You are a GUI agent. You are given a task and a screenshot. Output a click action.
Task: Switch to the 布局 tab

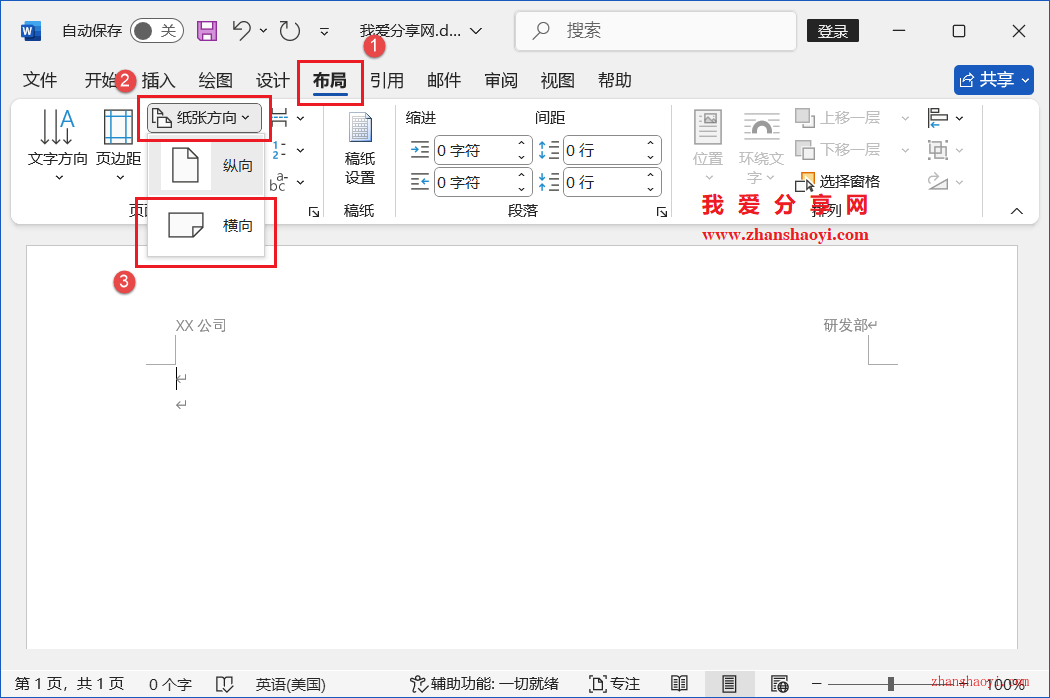coord(330,80)
